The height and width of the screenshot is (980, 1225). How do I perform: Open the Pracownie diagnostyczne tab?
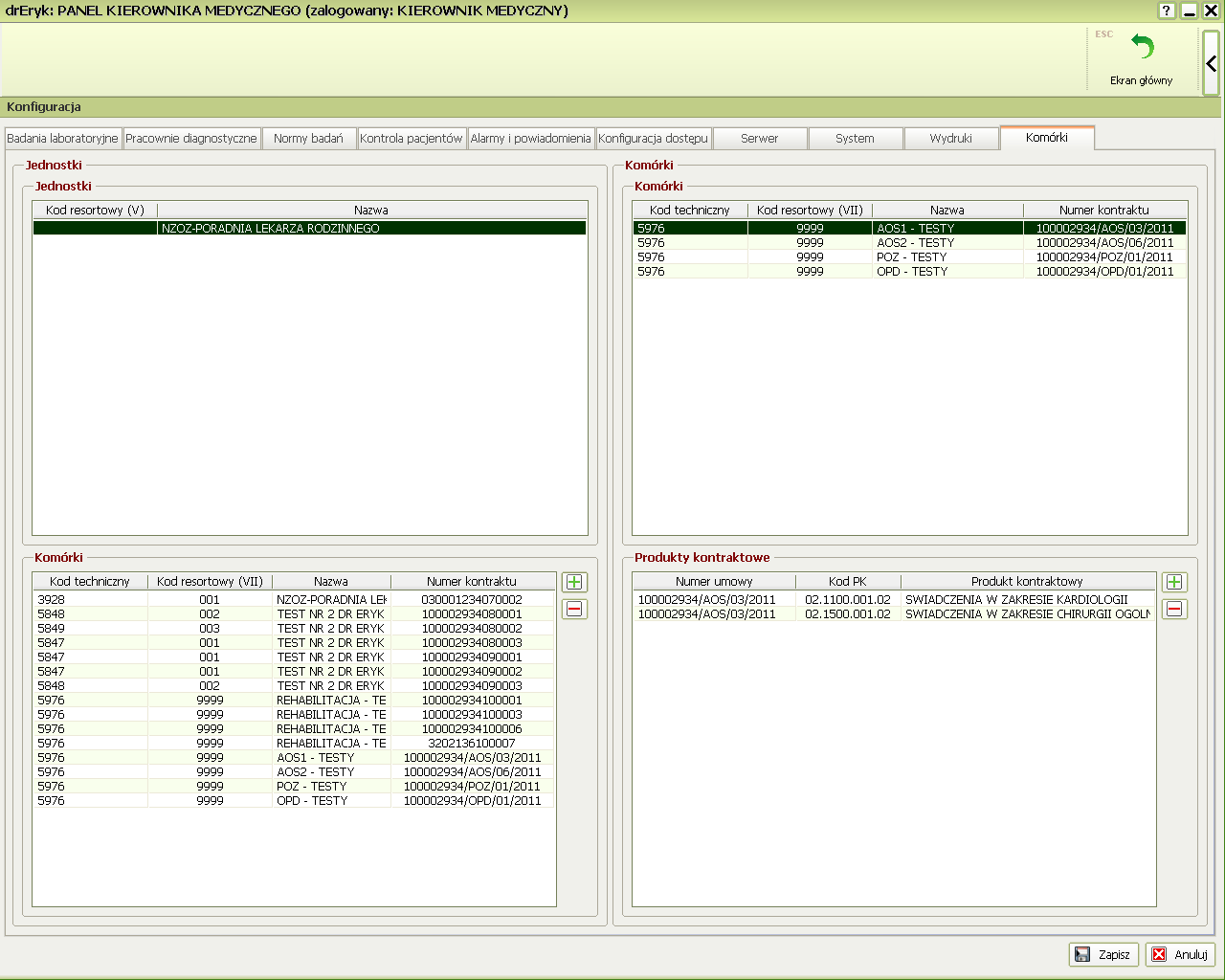point(191,139)
